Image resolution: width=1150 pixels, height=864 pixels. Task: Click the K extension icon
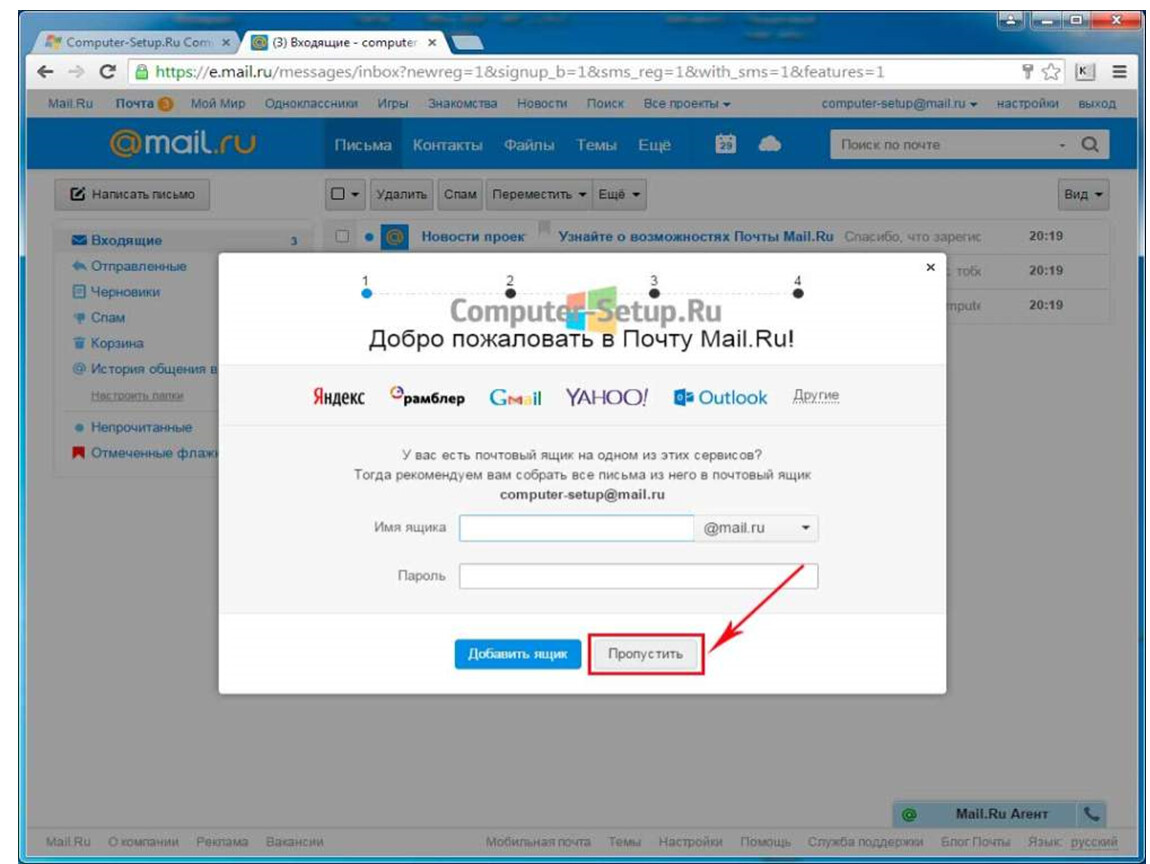[1085, 72]
